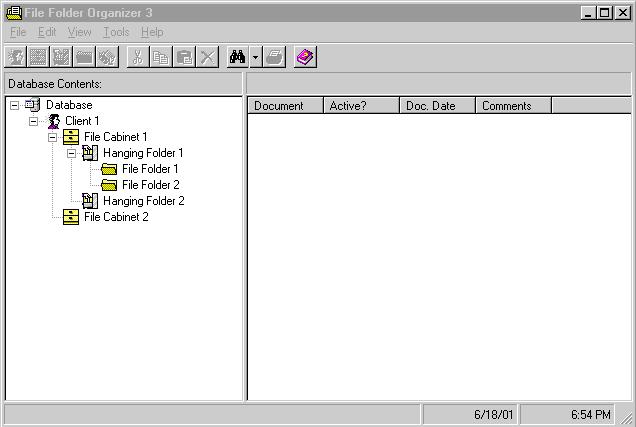Click the Database Contents: panel label
The image size is (636, 427).
pos(55,84)
